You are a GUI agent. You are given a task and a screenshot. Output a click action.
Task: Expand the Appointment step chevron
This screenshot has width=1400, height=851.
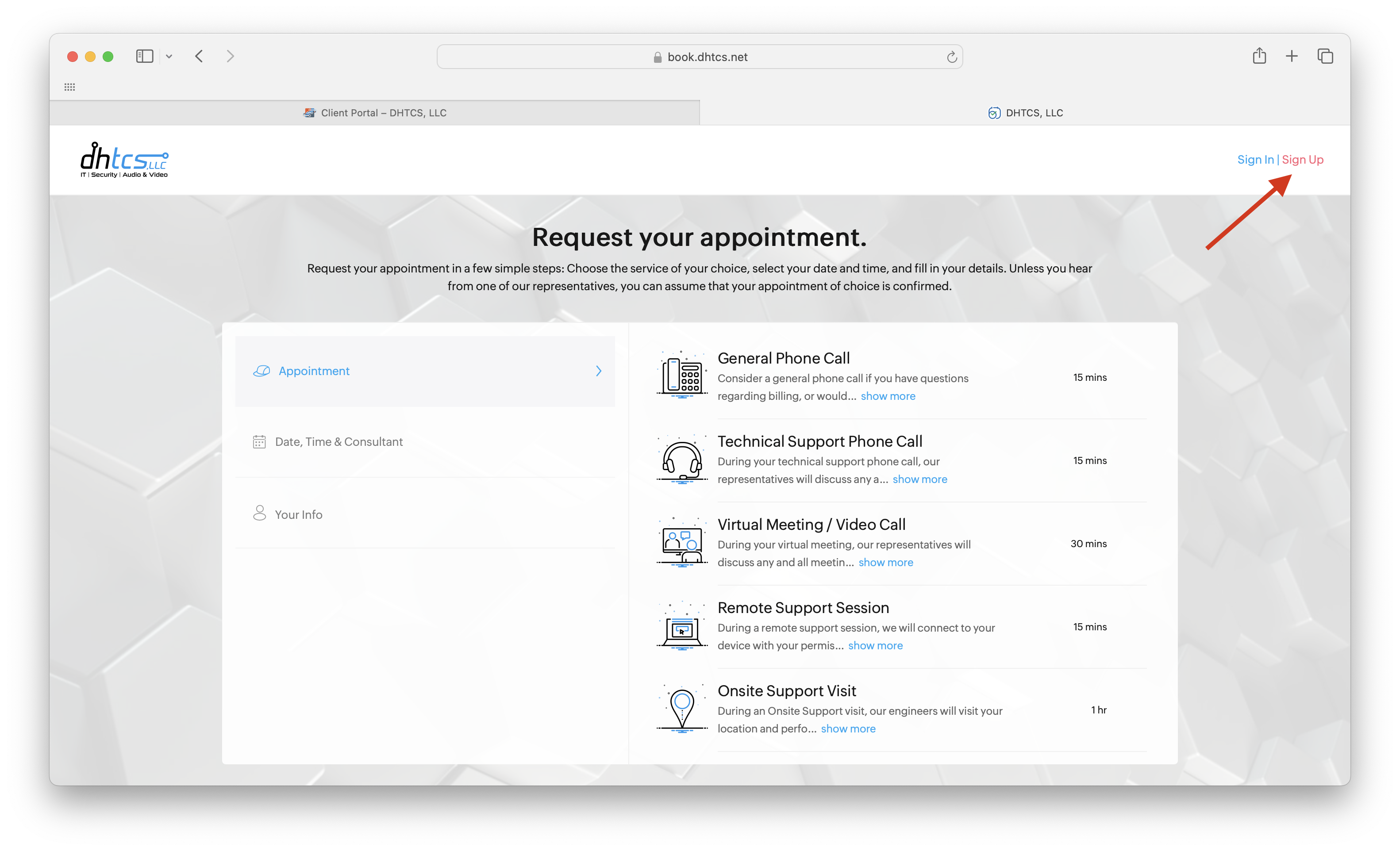[x=598, y=371]
